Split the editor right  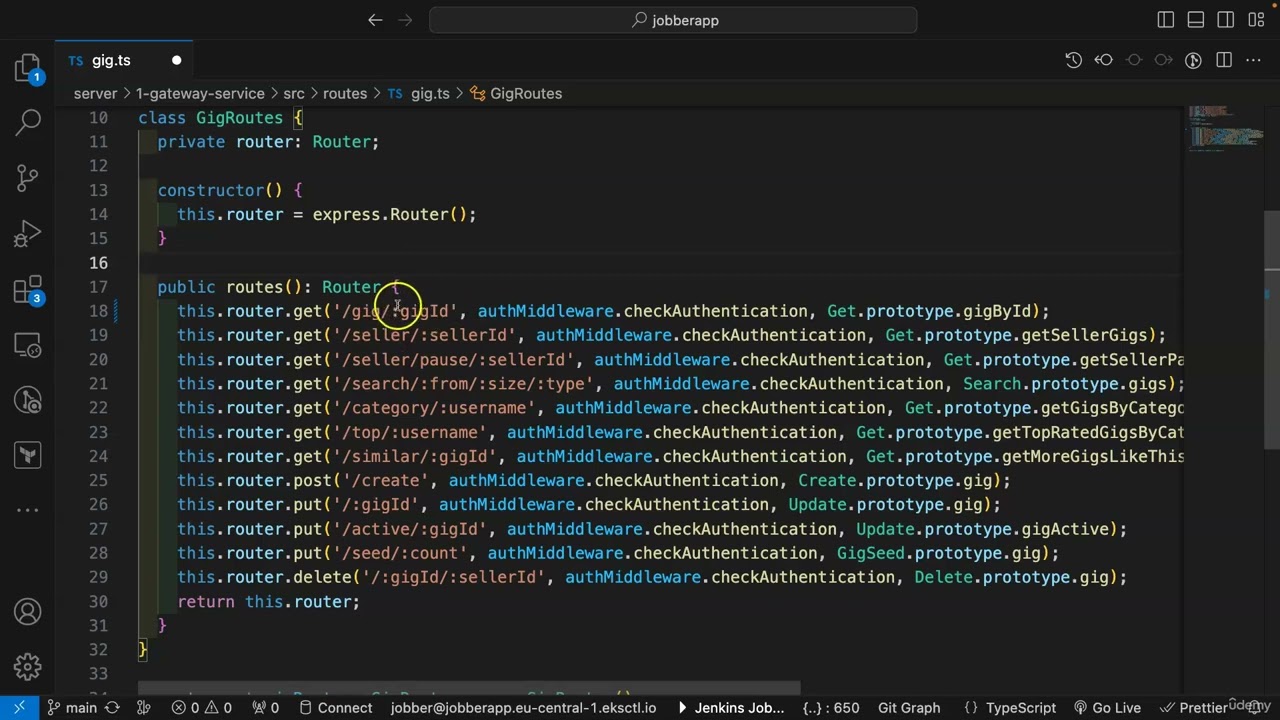[x=1224, y=60]
